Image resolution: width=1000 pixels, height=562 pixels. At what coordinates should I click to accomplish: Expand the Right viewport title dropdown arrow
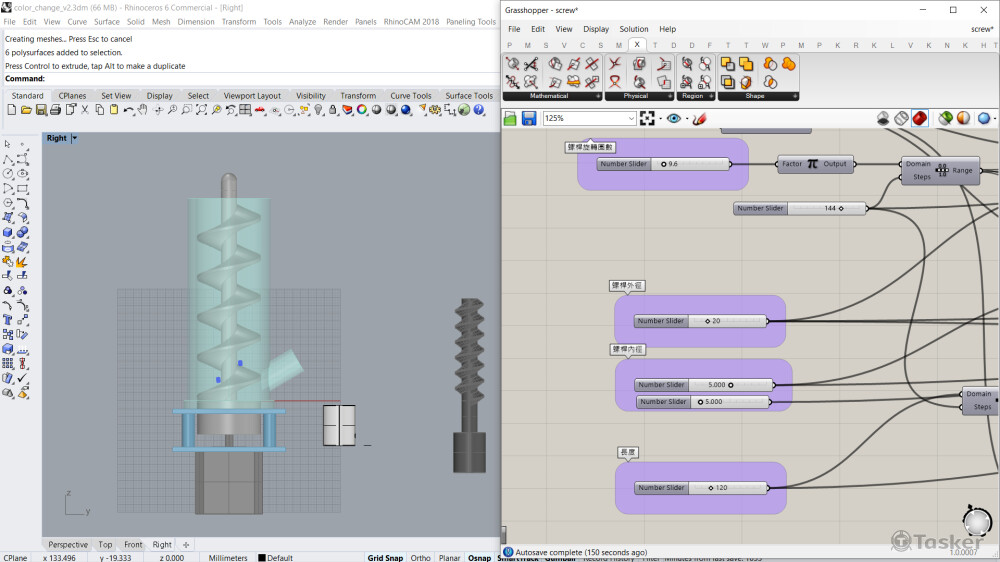click(74, 138)
